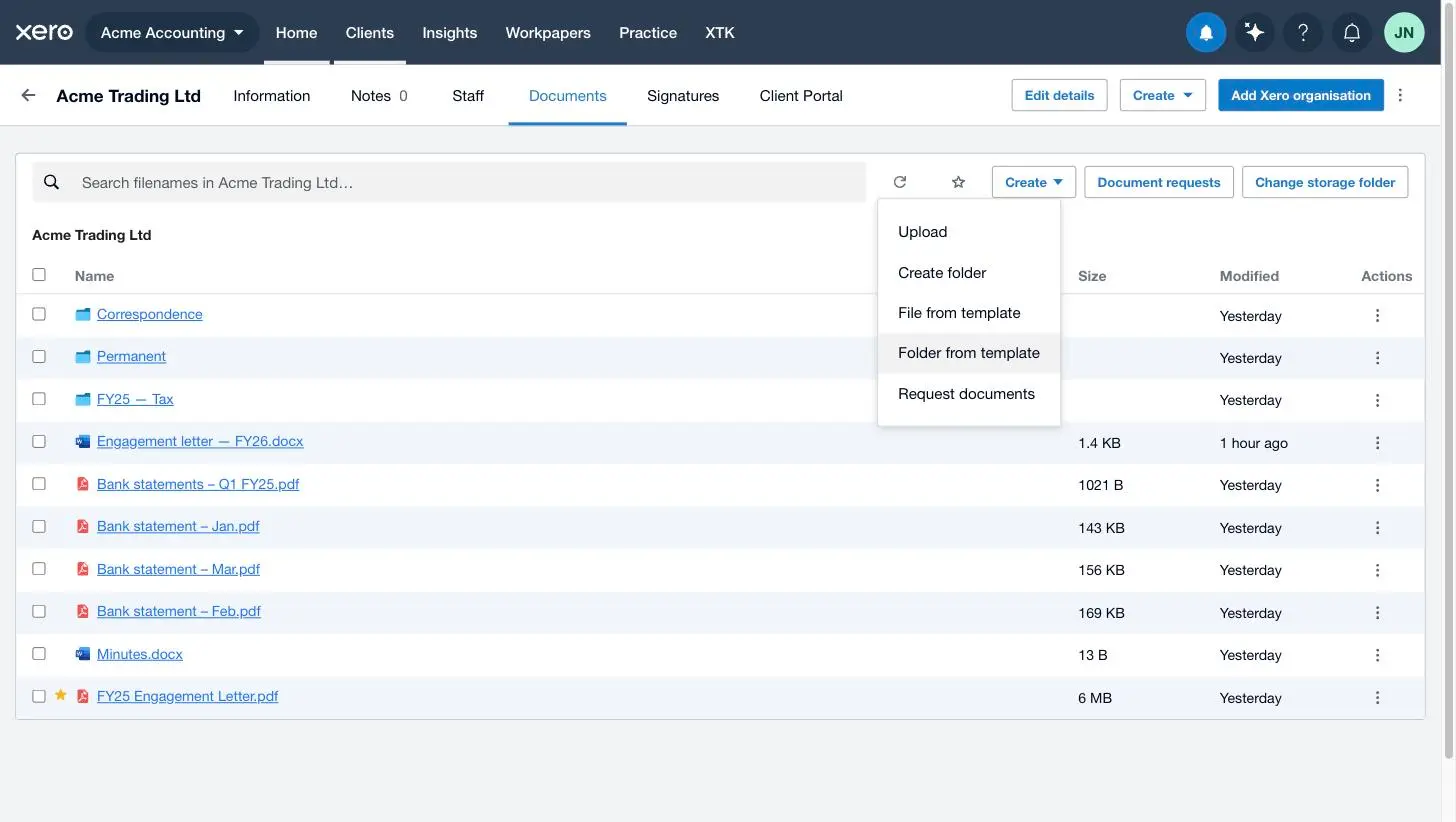Click the Edit details button
The image size is (1456, 822).
(1059, 95)
